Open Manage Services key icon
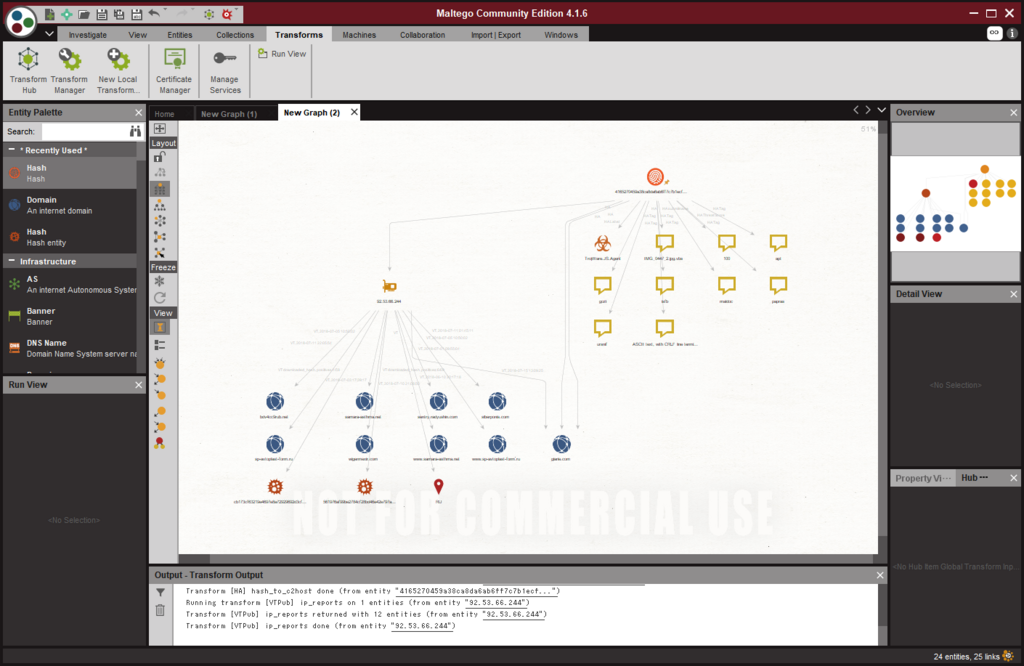 pos(225,71)
